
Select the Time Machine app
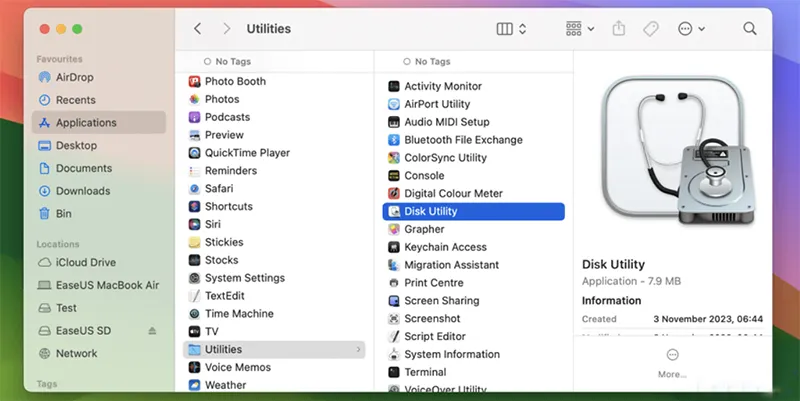click(274, 313)
